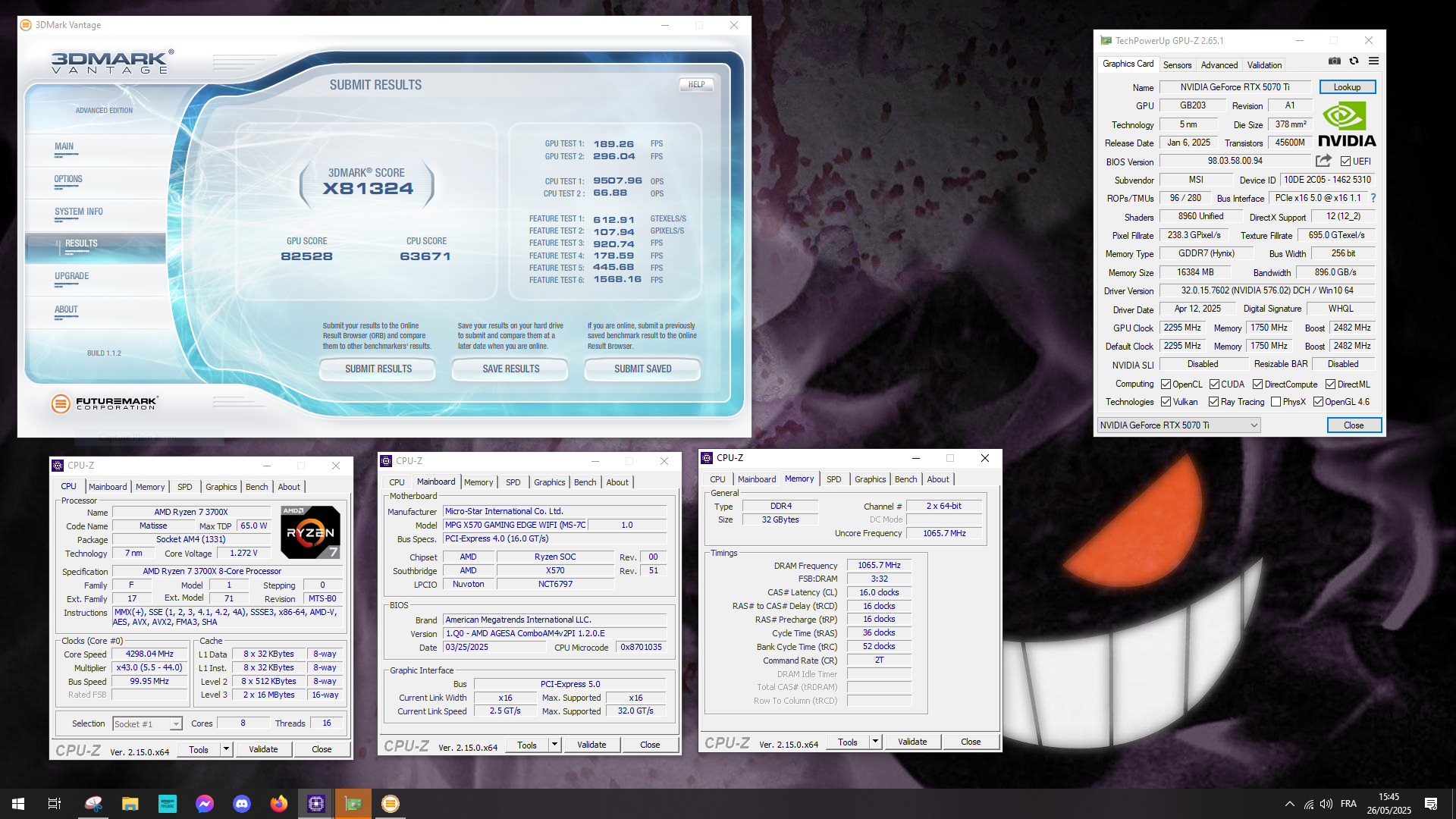
Task: Open SPD tab in the Memory CPU-Z window
Action: (833, 479)
